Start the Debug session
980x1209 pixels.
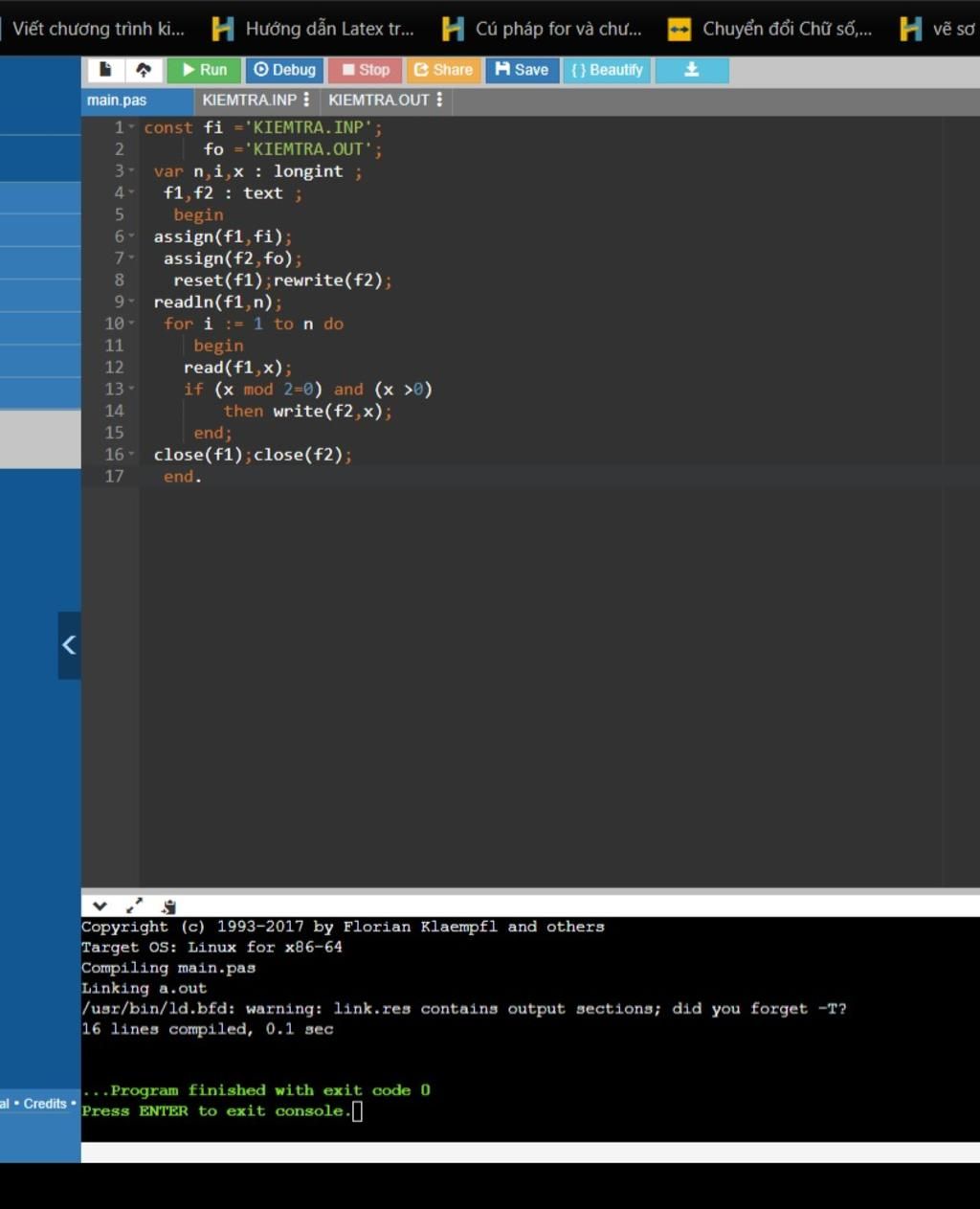[284, 70]
